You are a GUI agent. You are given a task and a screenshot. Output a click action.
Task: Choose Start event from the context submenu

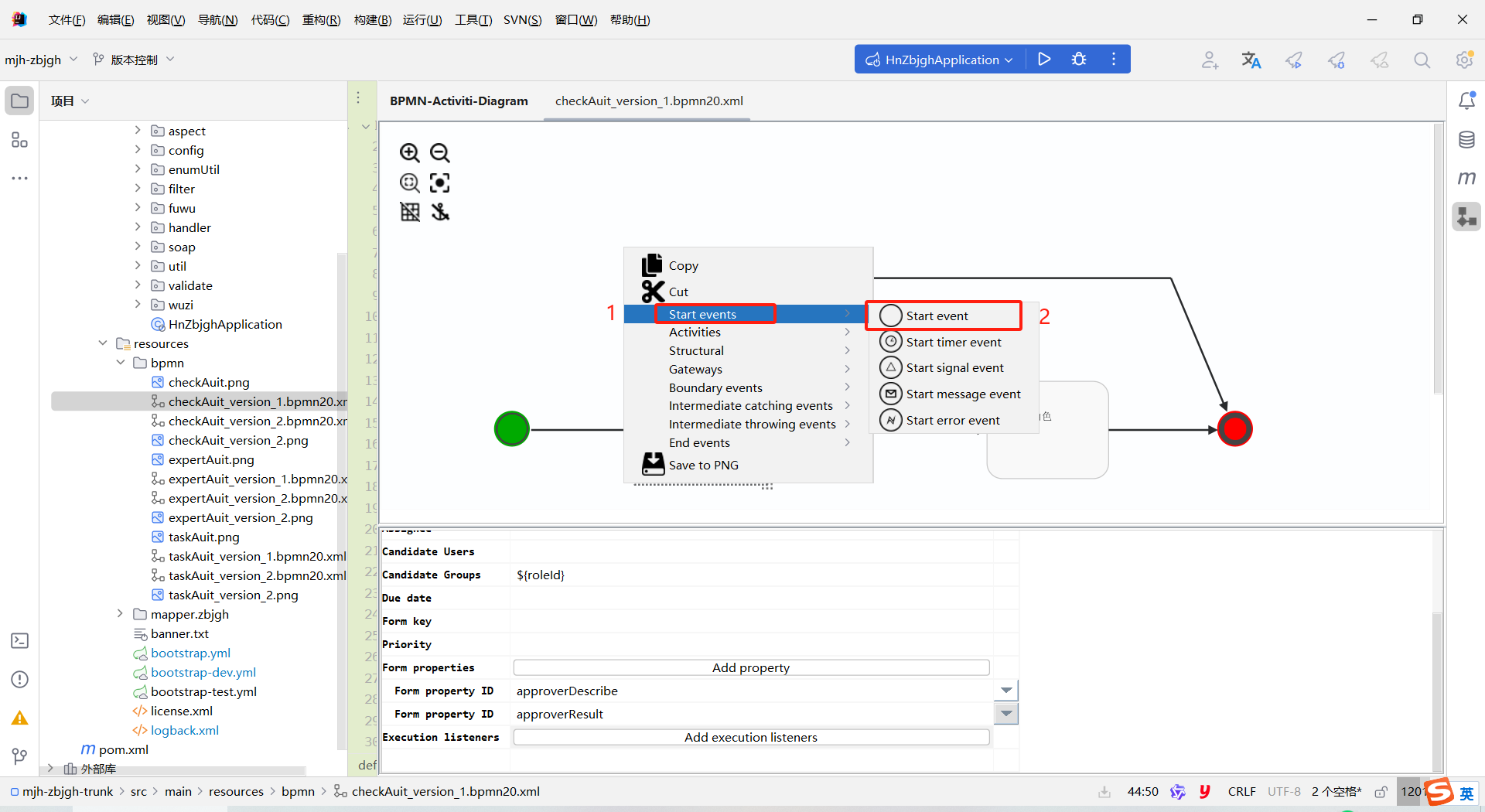click(937, 316)
